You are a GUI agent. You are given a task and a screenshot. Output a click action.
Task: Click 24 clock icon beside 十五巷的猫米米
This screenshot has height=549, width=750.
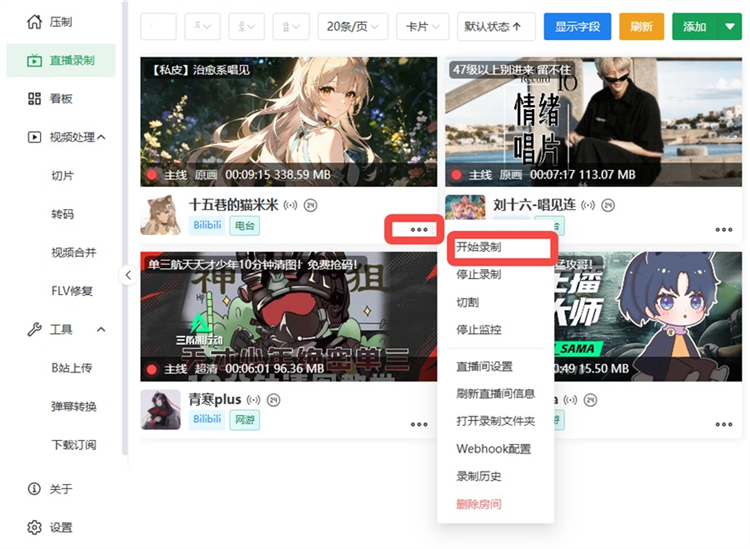pyautogui.click(x=310, y=206)
